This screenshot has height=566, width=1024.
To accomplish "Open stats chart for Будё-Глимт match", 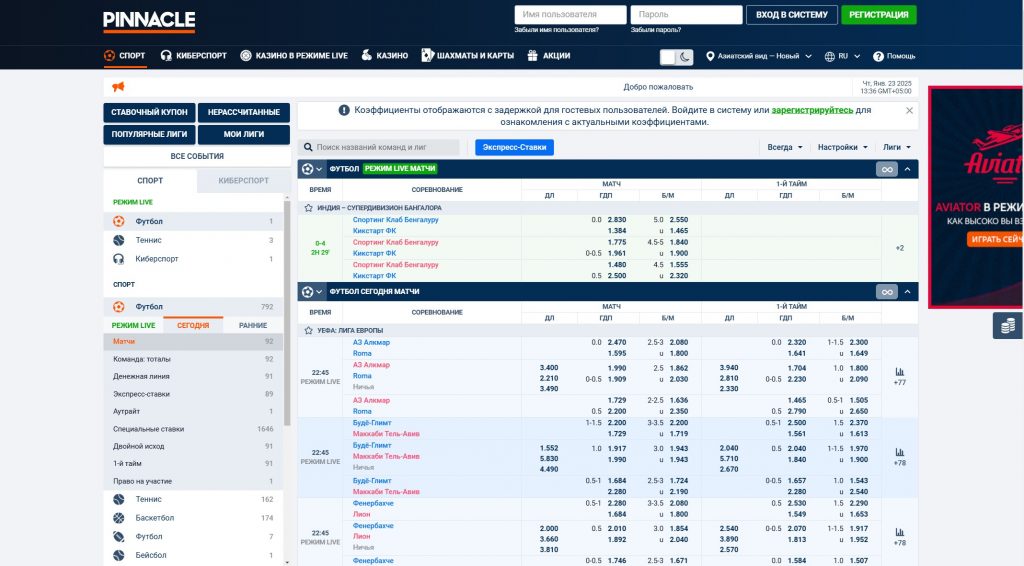I will point(899,452).
